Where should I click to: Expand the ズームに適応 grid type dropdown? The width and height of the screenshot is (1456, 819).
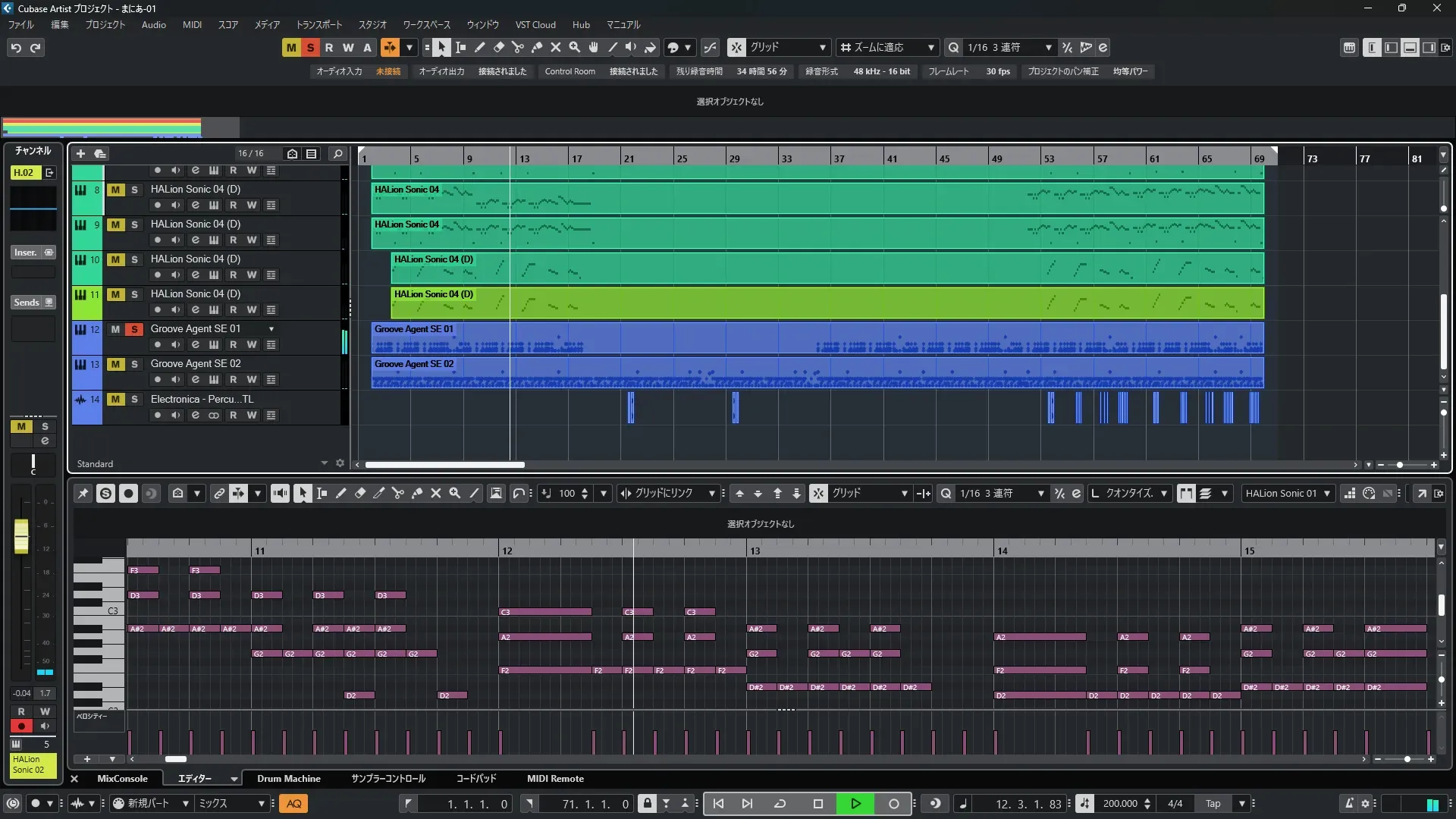[x=931, y=48]
